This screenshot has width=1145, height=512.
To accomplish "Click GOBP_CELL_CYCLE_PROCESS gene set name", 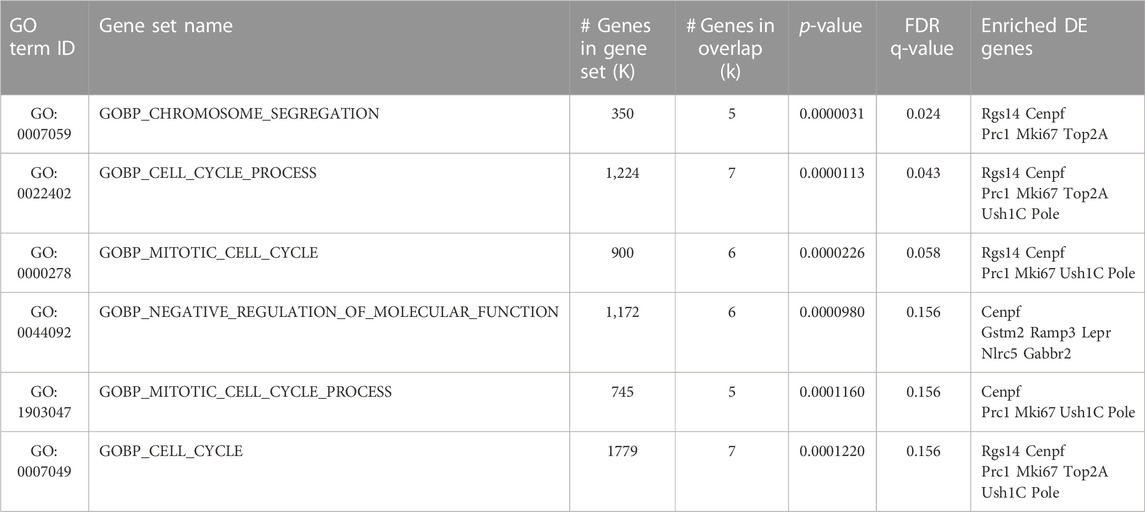I will pyautogui.click(x=207, y=173).
